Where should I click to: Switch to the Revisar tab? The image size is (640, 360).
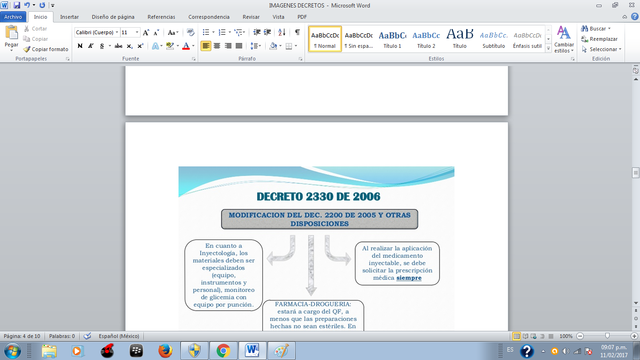point(251,17)
